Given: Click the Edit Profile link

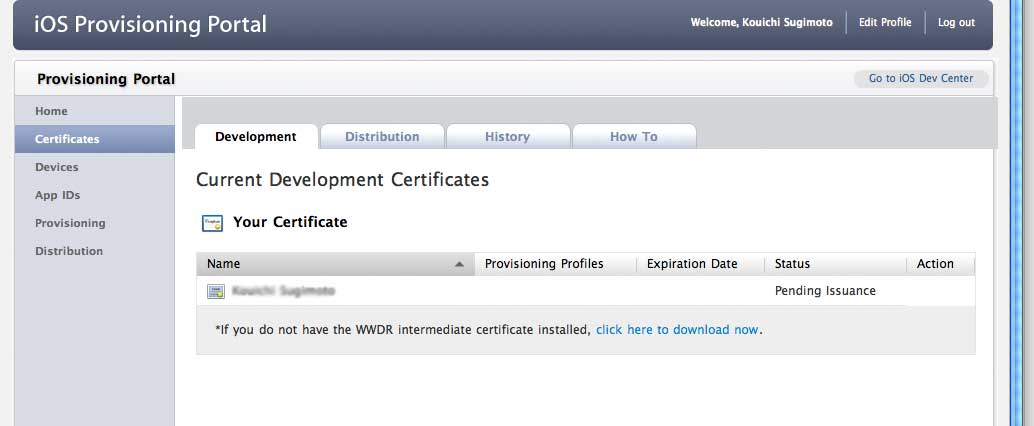Looking at the screenshot, I should click(885, 22).
